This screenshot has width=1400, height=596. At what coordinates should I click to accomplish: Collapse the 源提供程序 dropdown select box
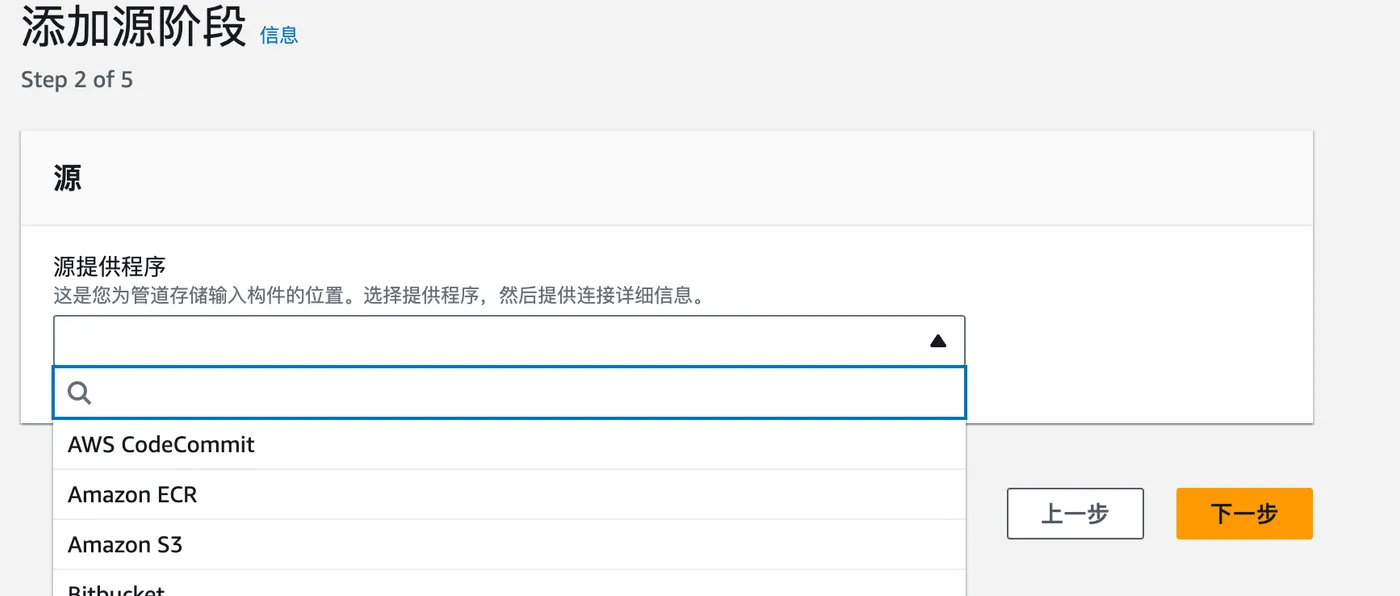tap(500, 341)
